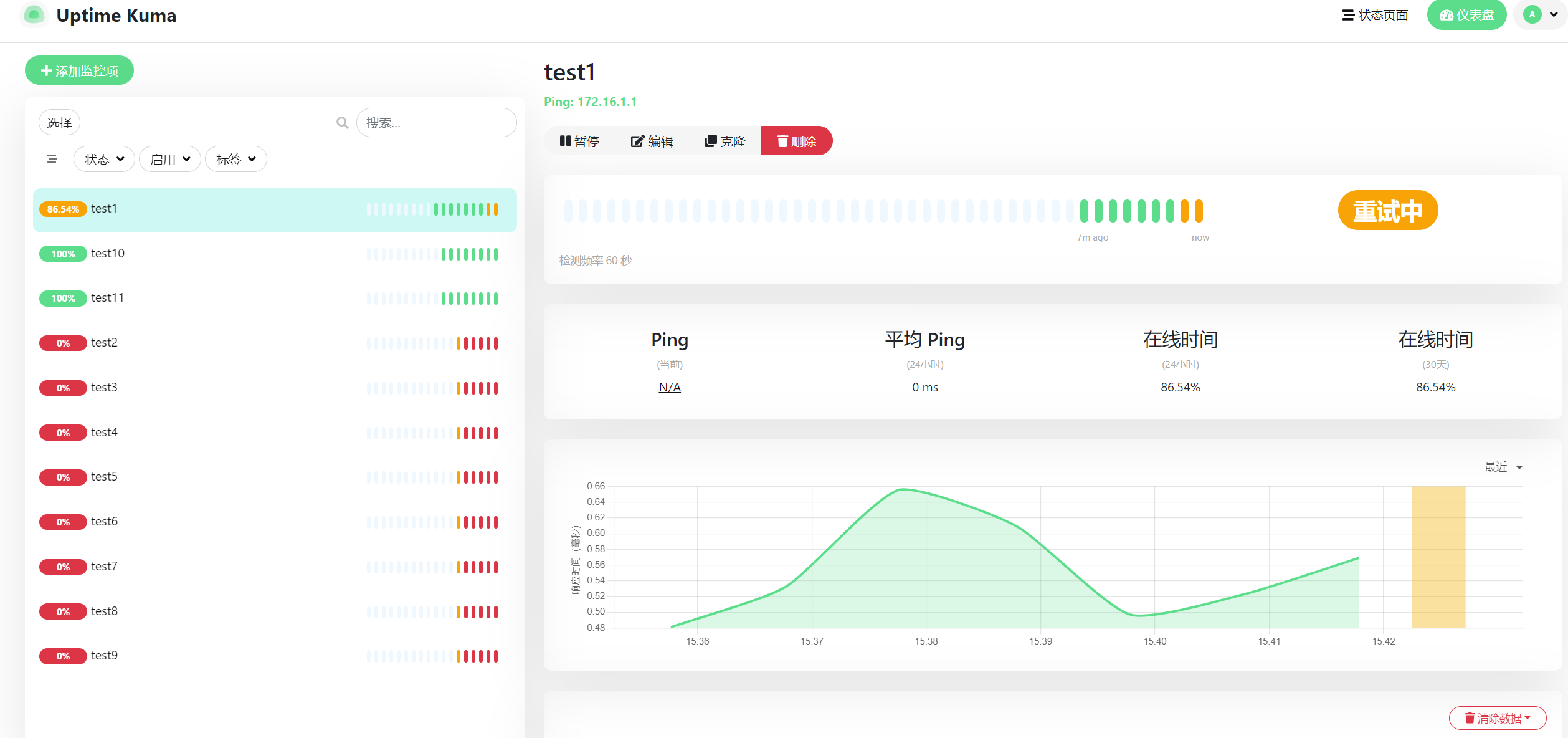Image resolution: width=1568 pixels, height=738 pixels.
Task: Click test2 heartbeat bar in list
Action: pos(432,343)
